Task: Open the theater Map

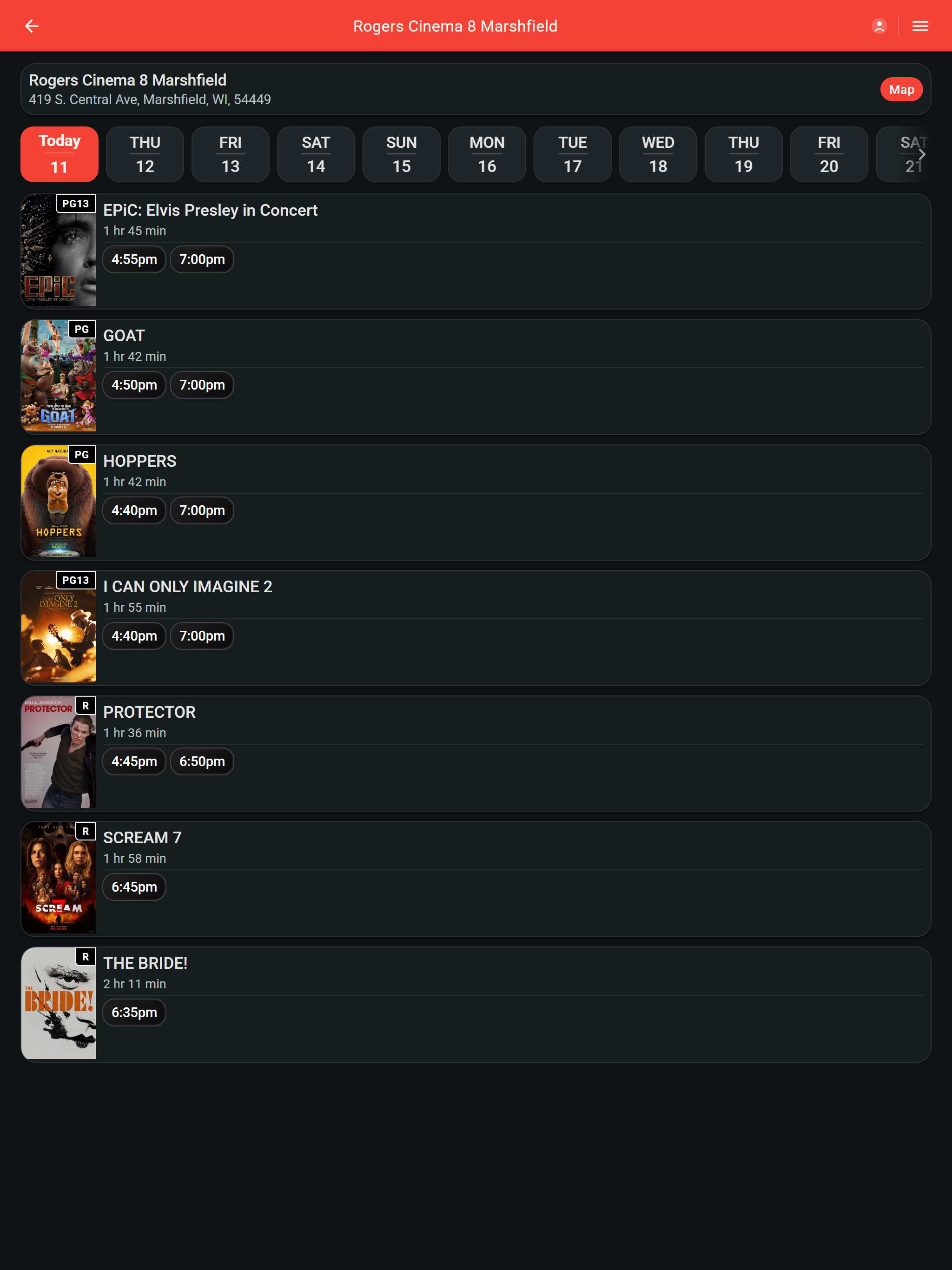Action: [x=901, y=90]
